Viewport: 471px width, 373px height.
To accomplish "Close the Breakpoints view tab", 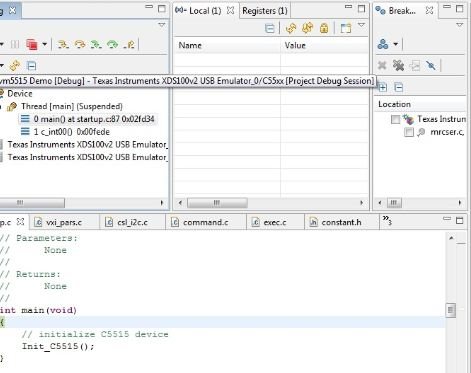I will (x=430, y=11).
